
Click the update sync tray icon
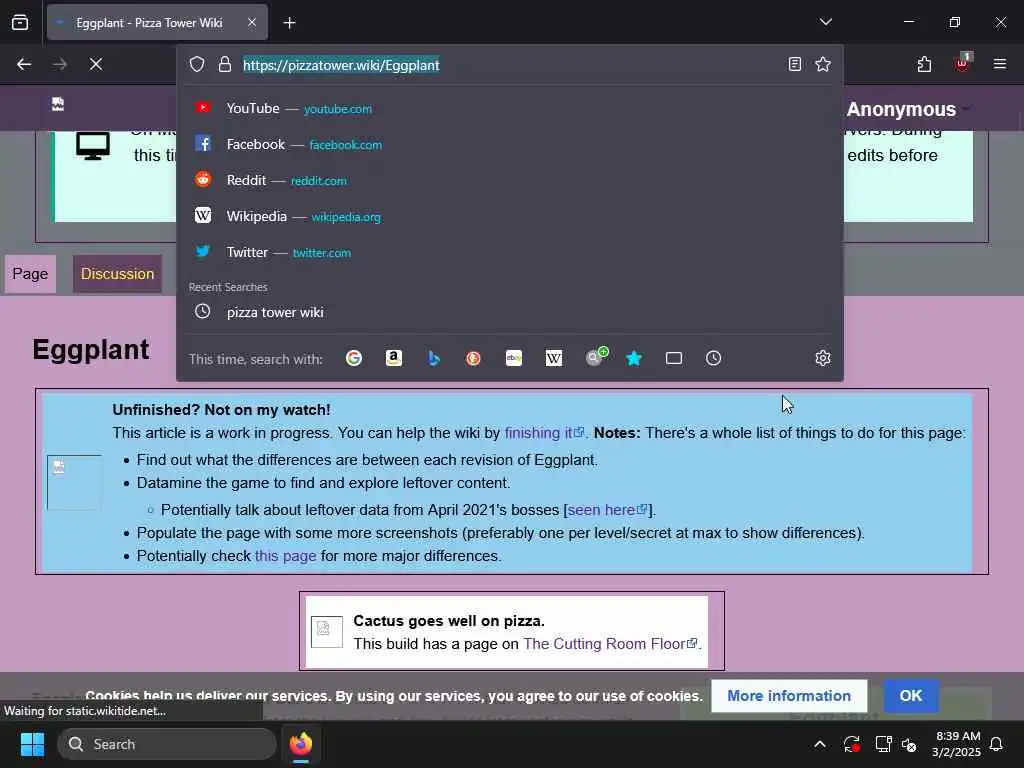852,744
